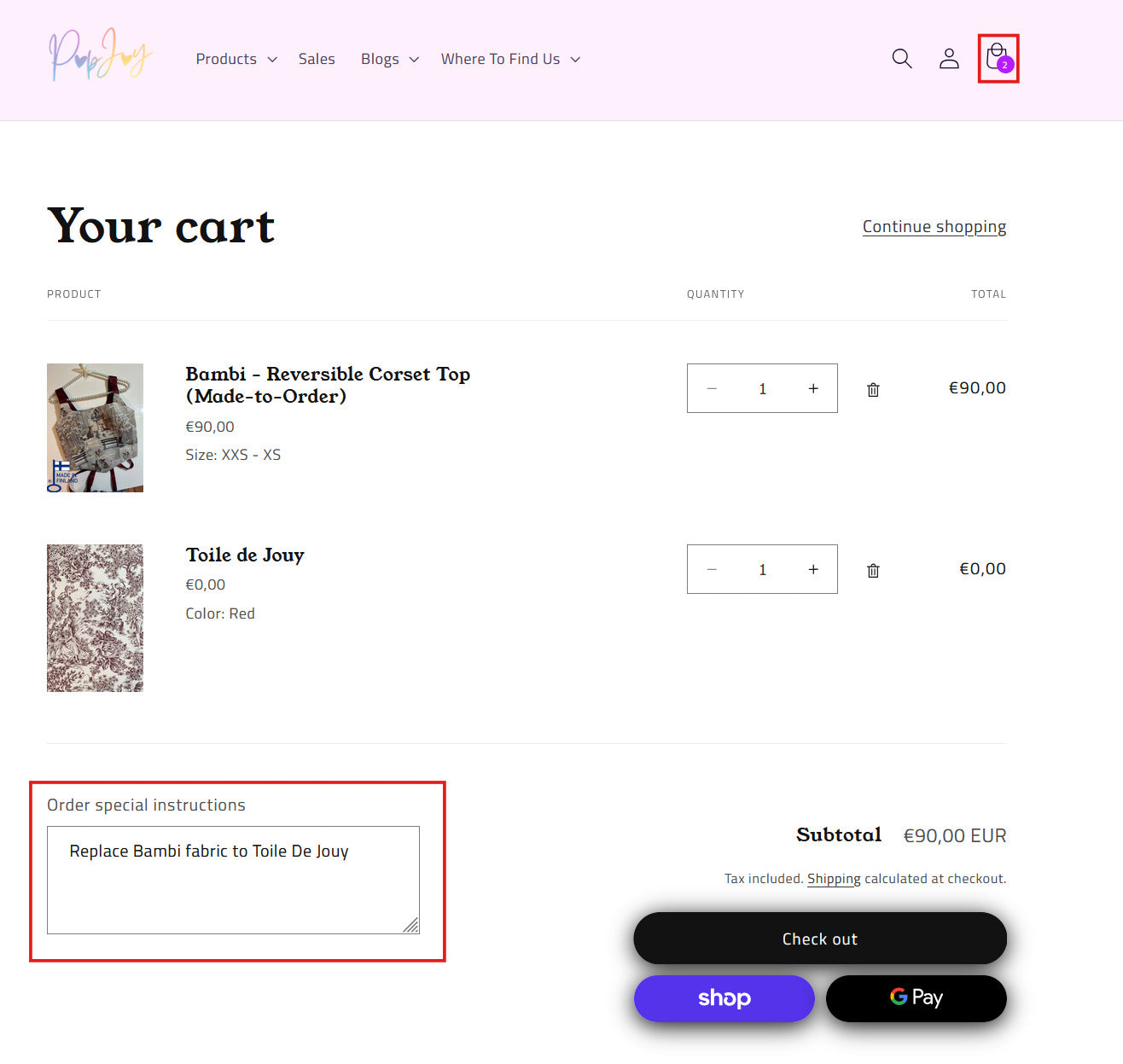The height and width of the screenshot is (1064, 1123).
Task: Increase Bambi Corset Top quantity
Action: (813, 389)
